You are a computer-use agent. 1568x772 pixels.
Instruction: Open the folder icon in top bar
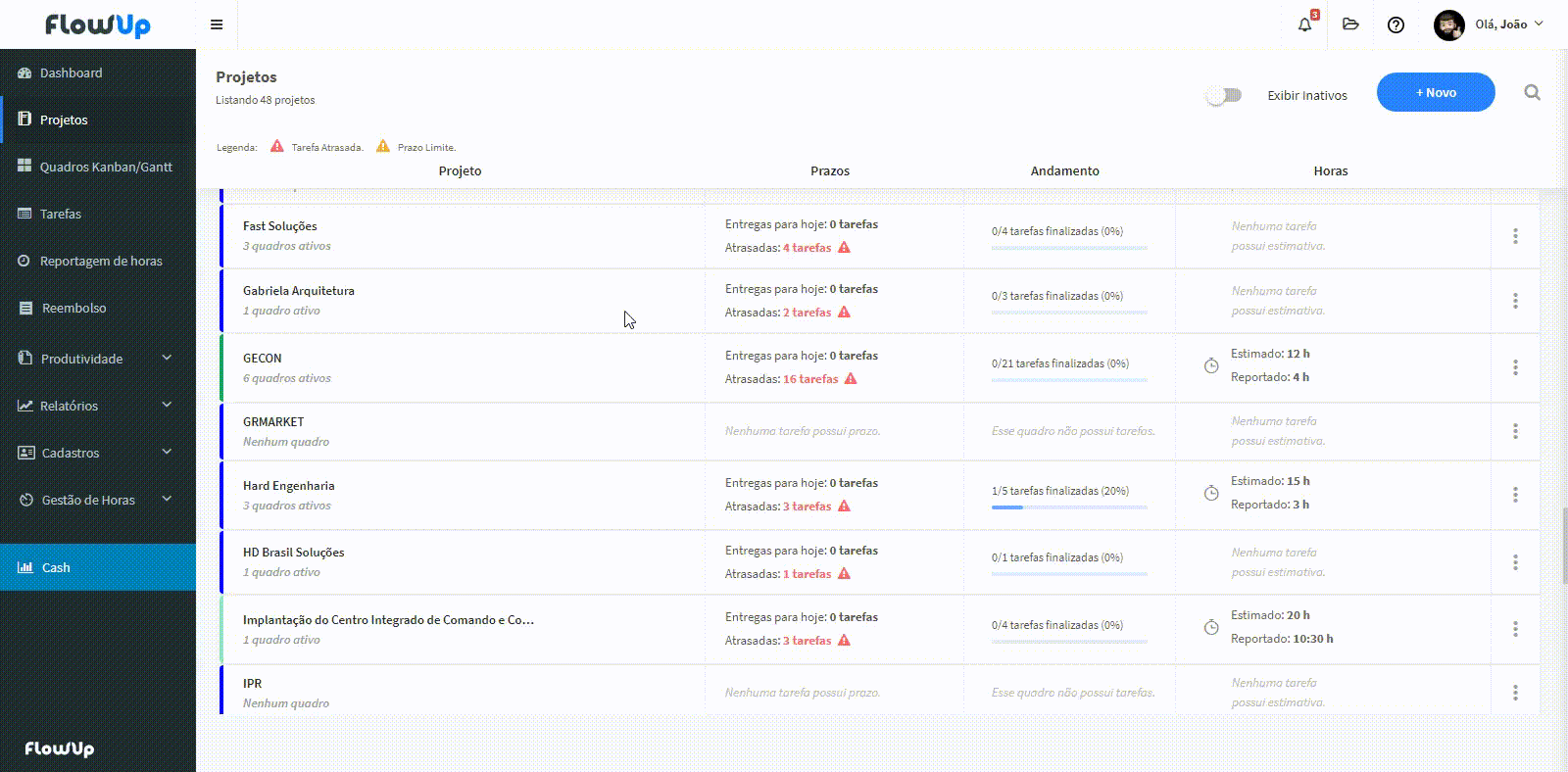click(1350, 24)
